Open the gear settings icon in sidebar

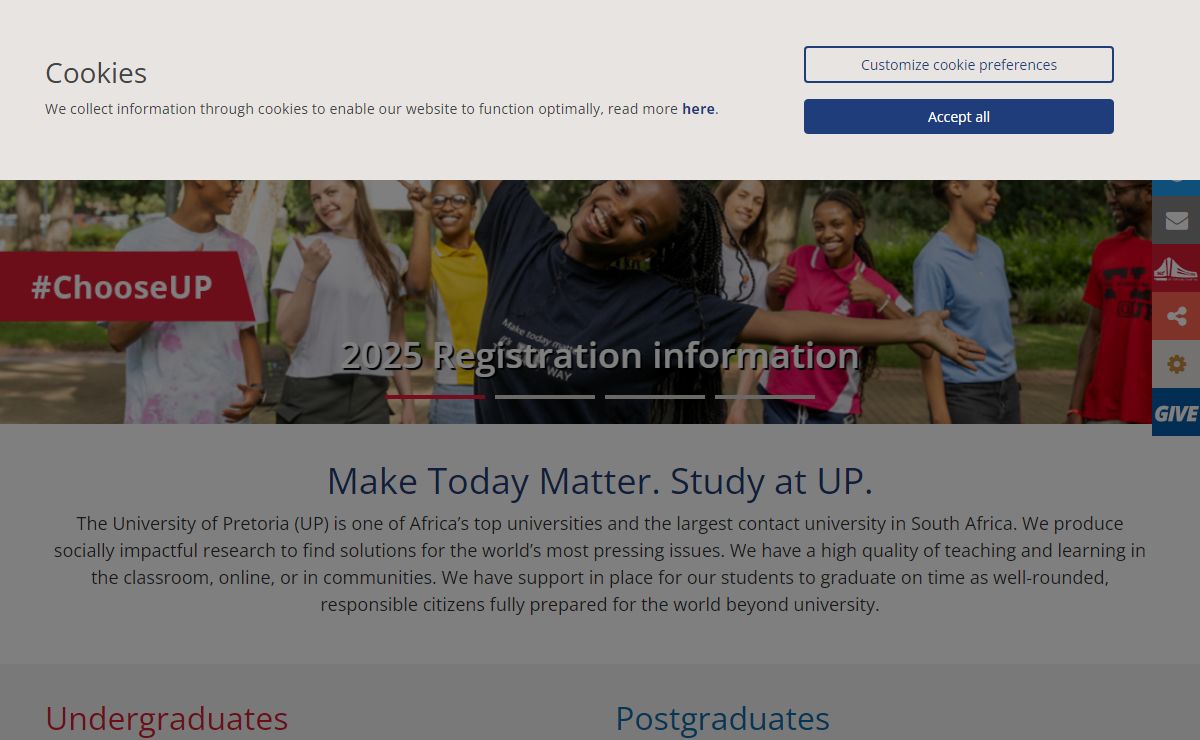click(x=1176, y=364)
